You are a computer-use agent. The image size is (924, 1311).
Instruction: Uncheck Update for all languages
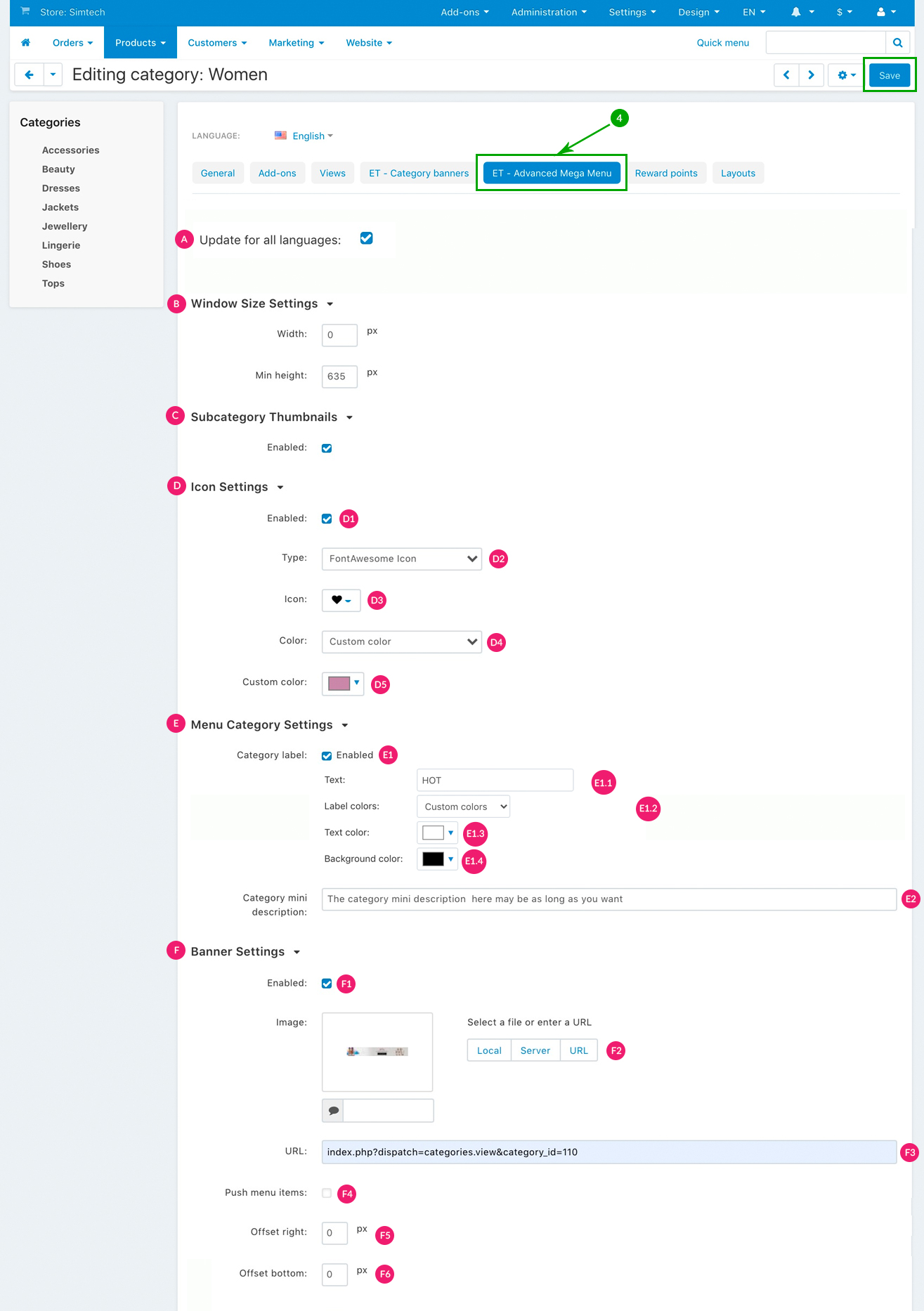[x=366, y=238]
